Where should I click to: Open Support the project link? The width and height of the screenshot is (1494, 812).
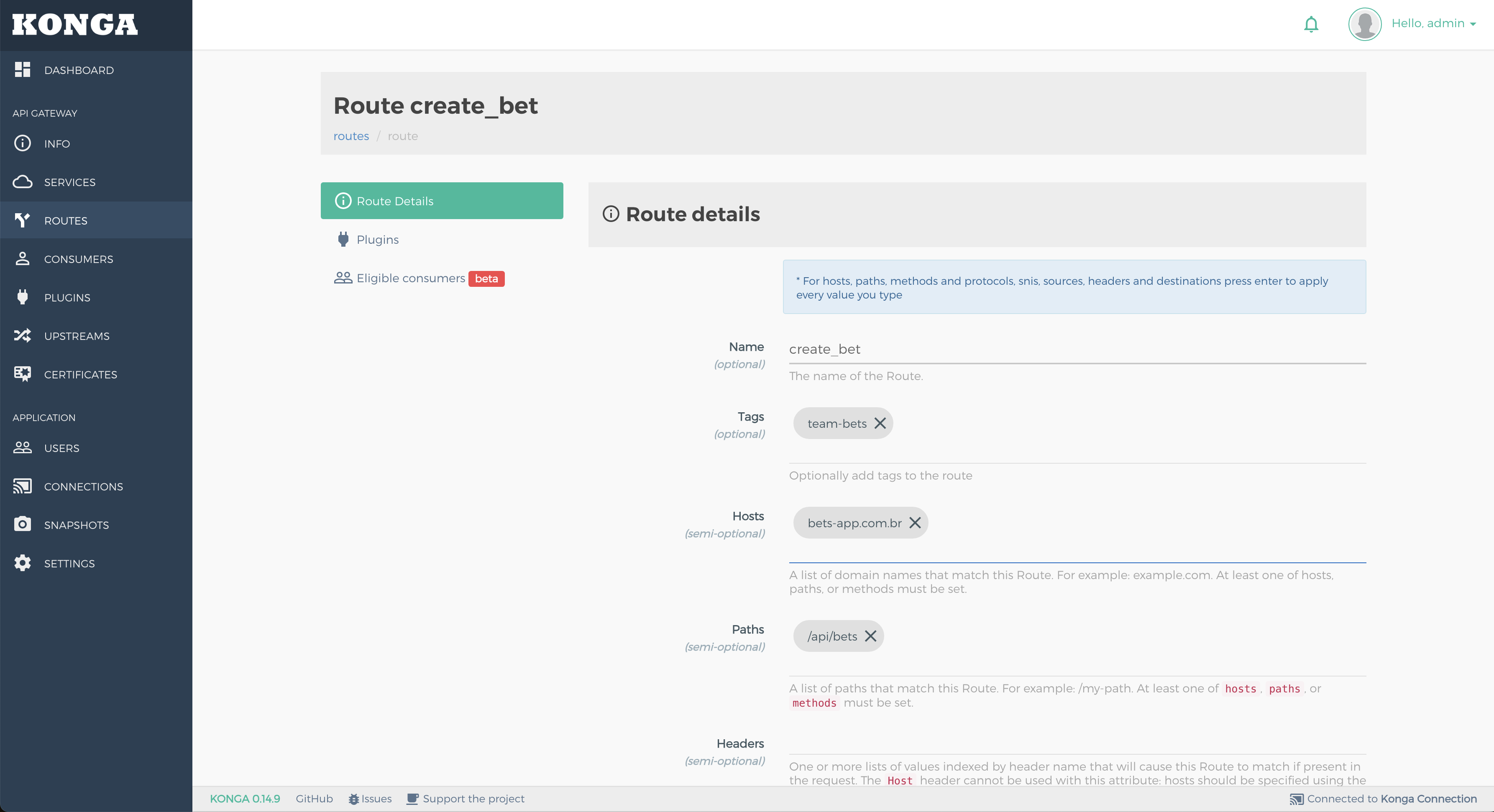473,798
